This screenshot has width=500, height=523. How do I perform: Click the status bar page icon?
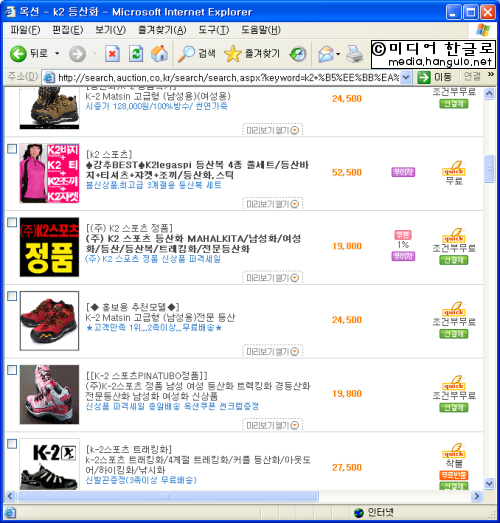pos(10,513)
